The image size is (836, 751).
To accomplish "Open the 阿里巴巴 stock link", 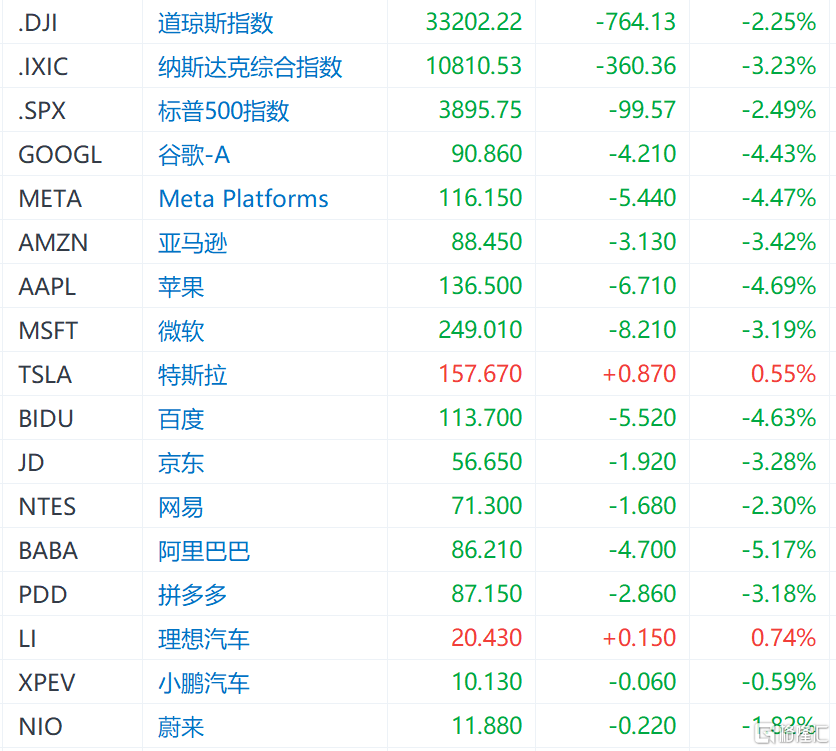I will click(x=204, y=551).
